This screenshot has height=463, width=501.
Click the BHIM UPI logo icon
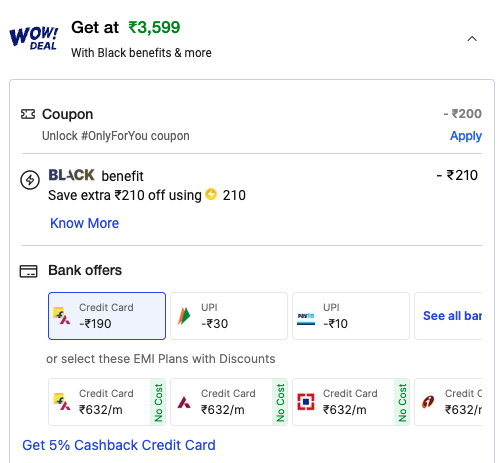click(x=184, y=316)
